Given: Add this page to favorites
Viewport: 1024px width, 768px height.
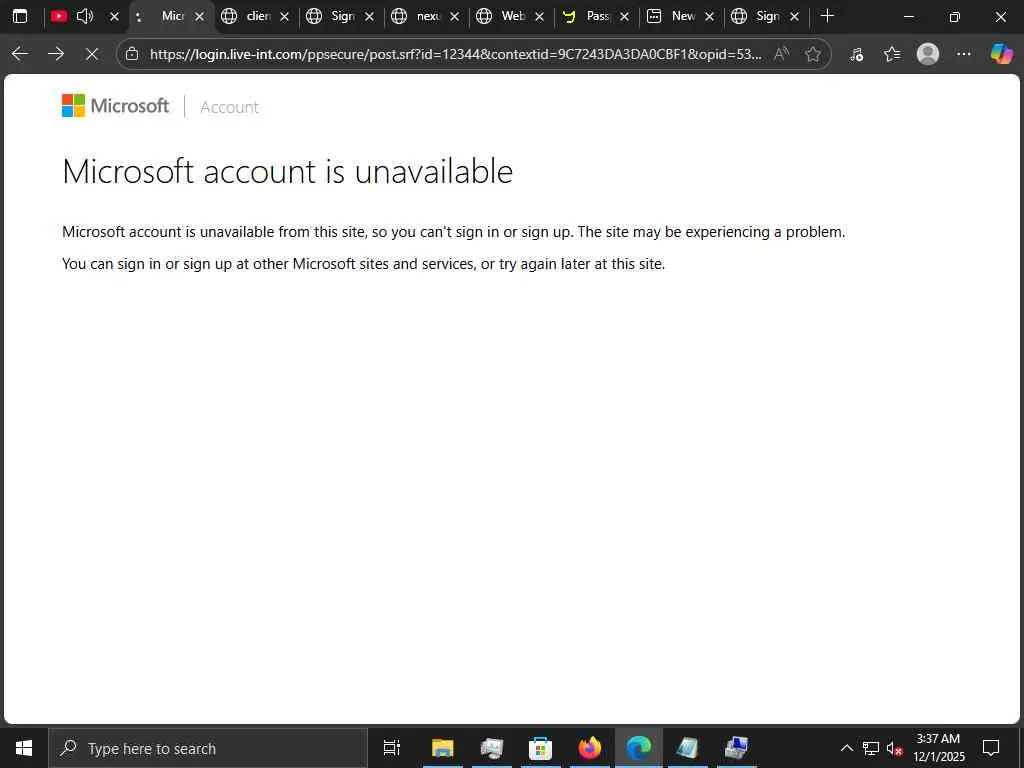Looking at the screenshot, I should click(812, 54).
